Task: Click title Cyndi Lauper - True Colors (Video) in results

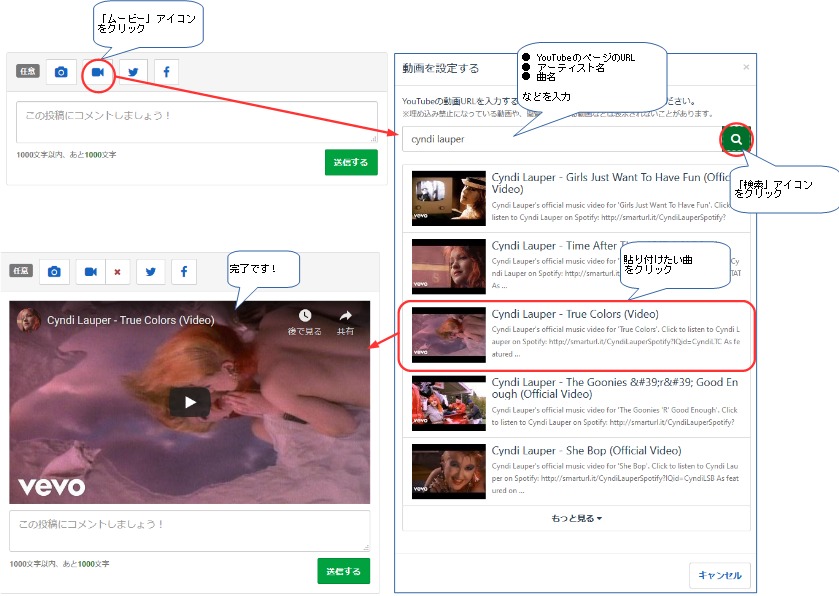Action: 575,314
